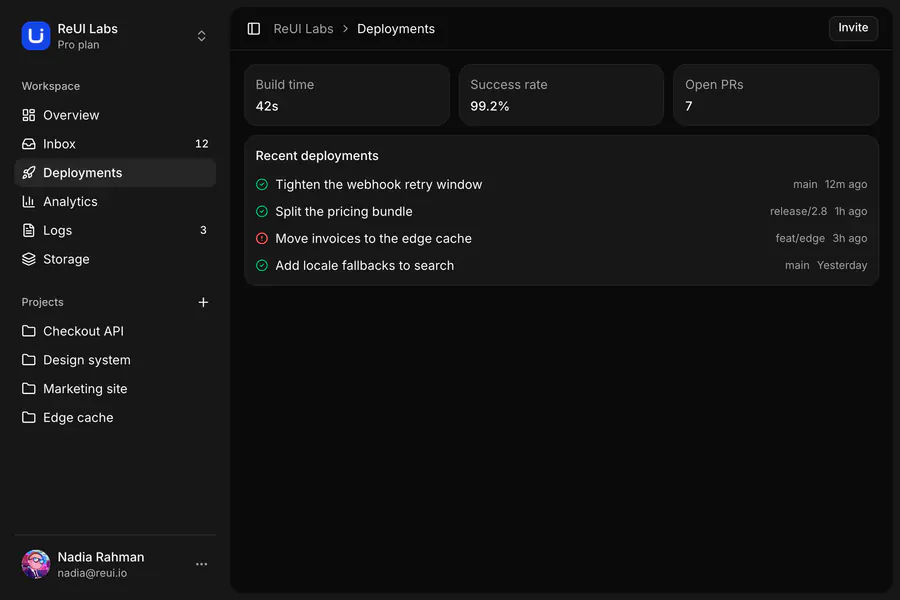Viewport: 900px width, 600px height.
Task: Open the Checkout API project
Action: [115, 331]
